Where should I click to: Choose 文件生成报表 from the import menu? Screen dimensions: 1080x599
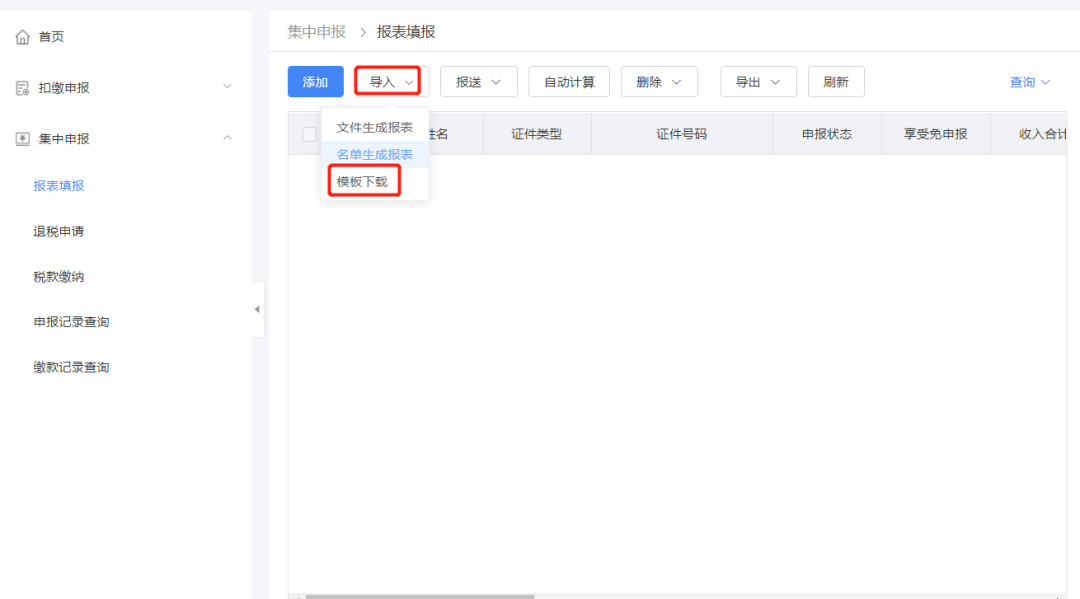(375, 127)
